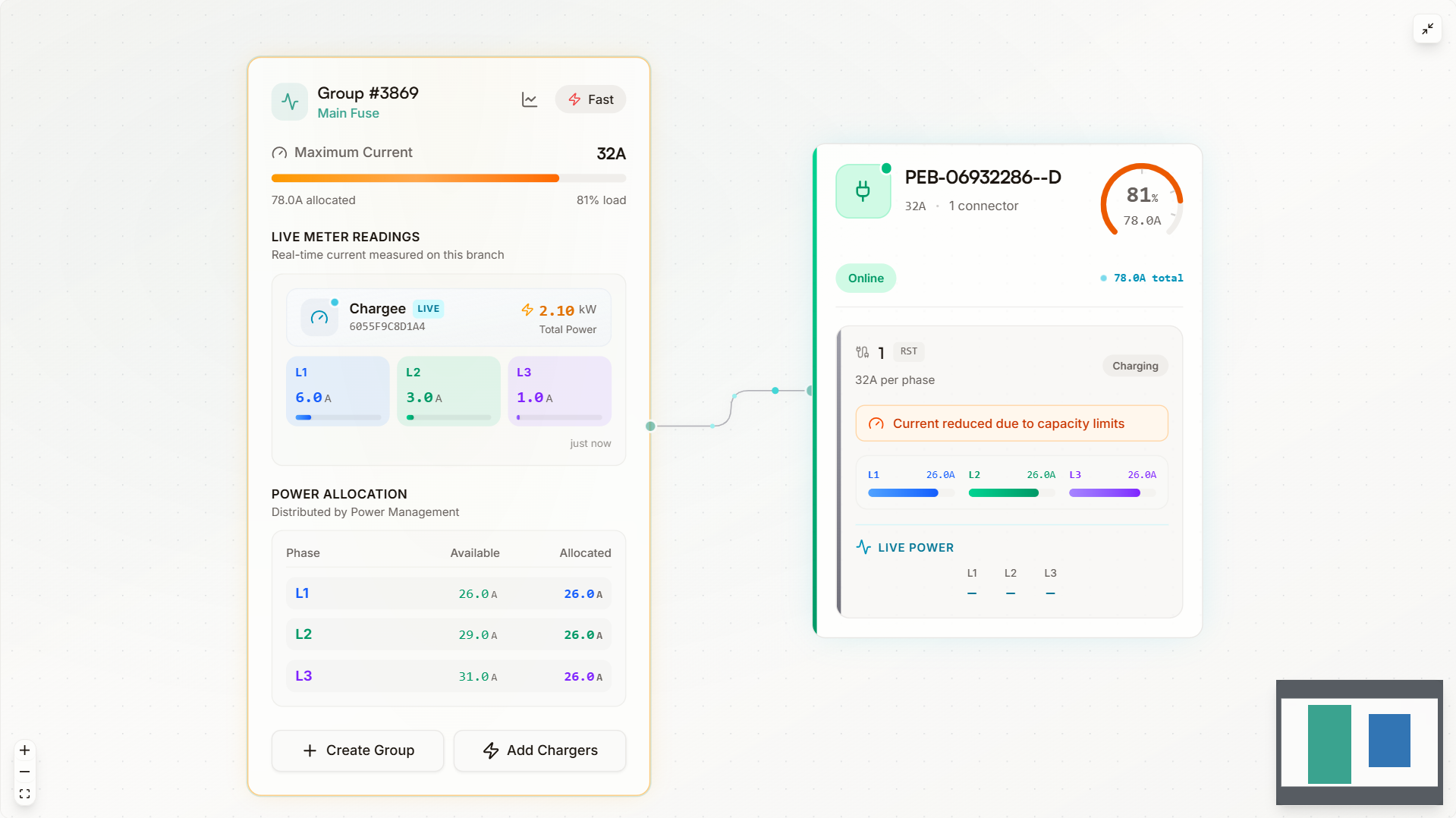
Task: Click the waveform icon on Group #3869 header
Action: click(289, 101)
